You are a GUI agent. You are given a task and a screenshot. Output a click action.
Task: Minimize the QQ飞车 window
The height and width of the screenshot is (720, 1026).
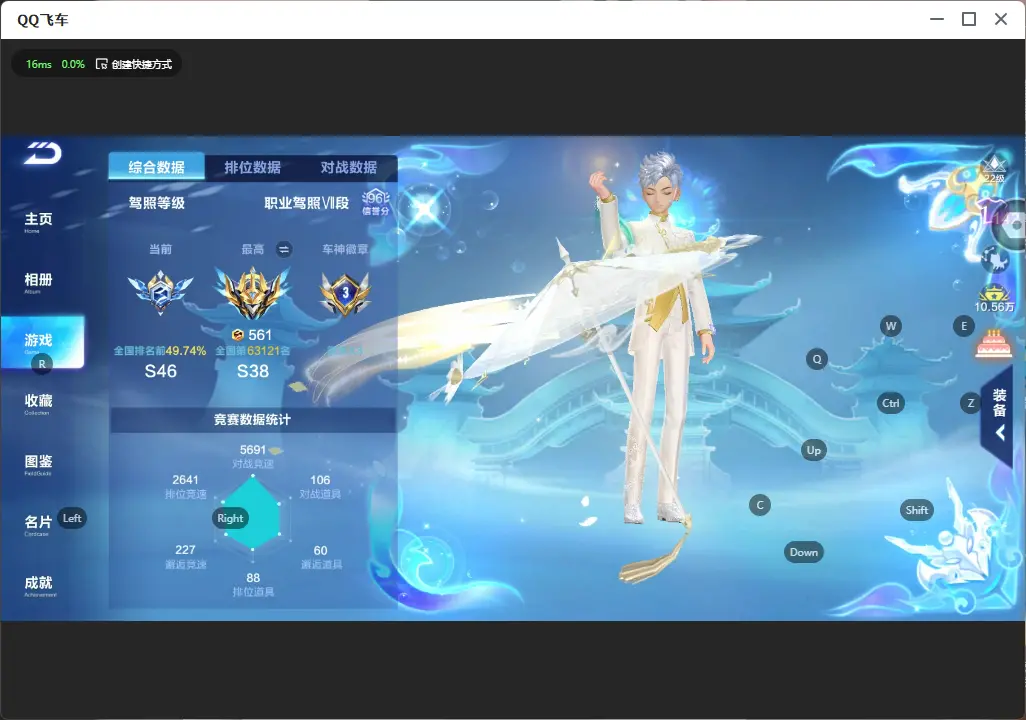coord(937,20)
